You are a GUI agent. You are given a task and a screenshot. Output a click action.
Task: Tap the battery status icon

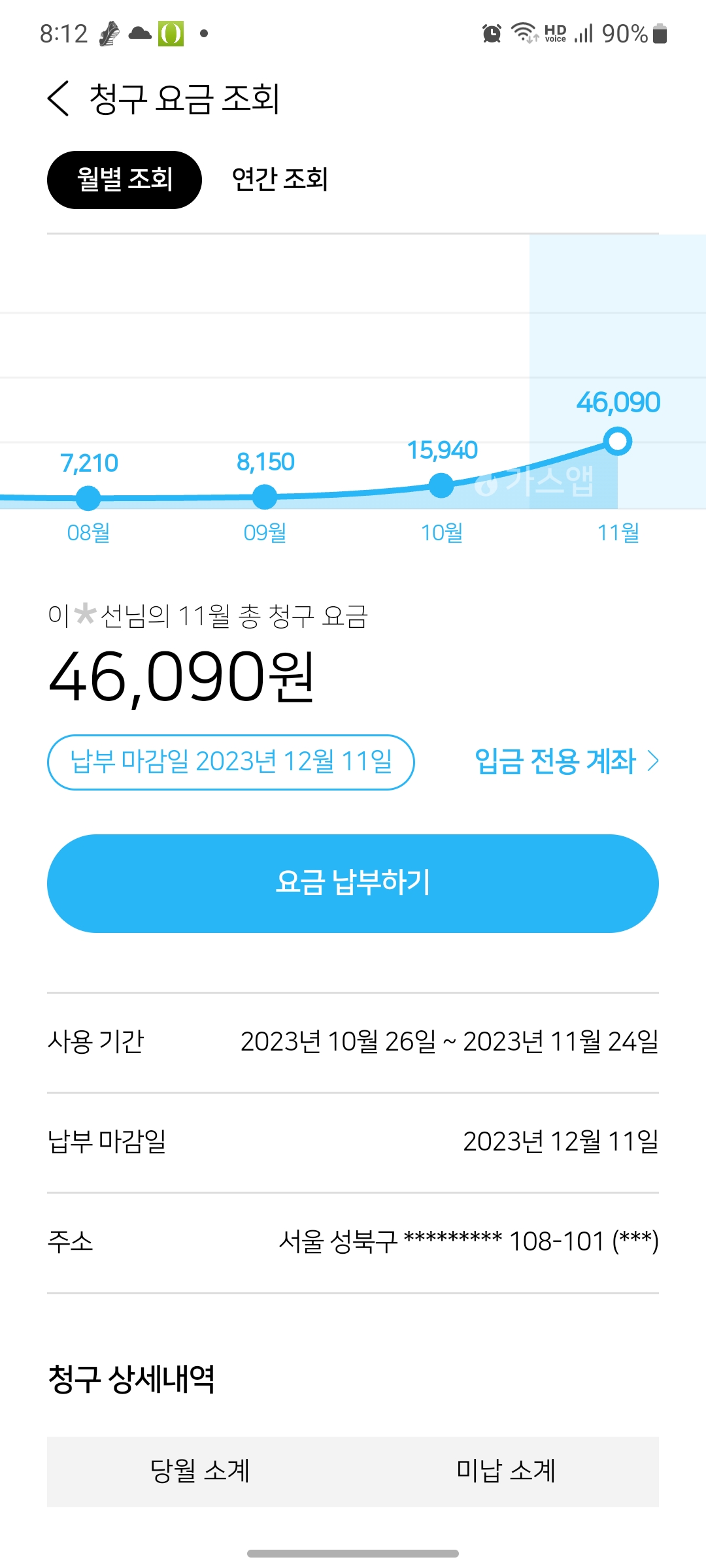660,33
